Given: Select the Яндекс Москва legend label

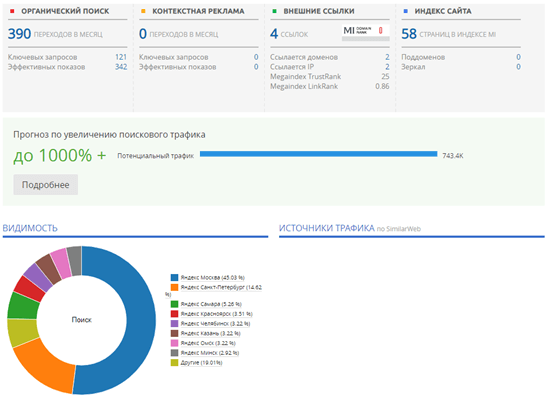Looking at the screenshot, I should pyautogui.click(x=213, y=278).
